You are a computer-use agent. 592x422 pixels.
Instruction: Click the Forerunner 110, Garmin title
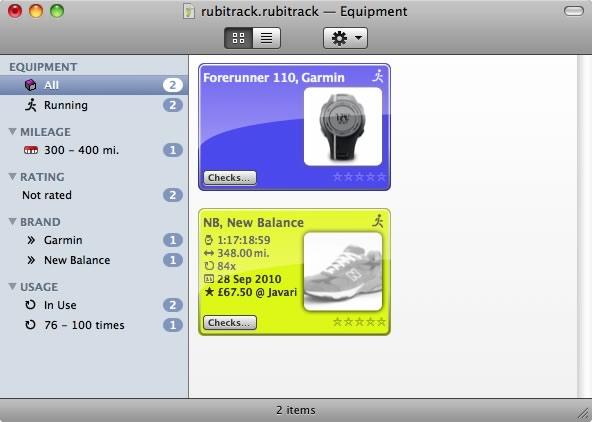click(x=274, y=78)
